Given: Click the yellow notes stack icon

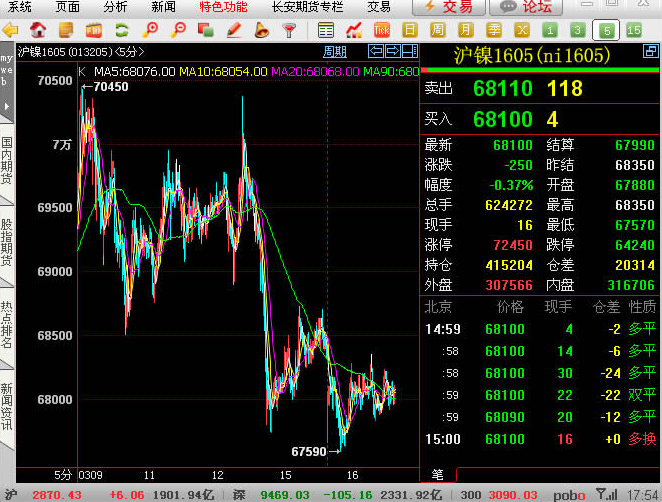Looking at the screenshot, I should [x=66, y=30].
